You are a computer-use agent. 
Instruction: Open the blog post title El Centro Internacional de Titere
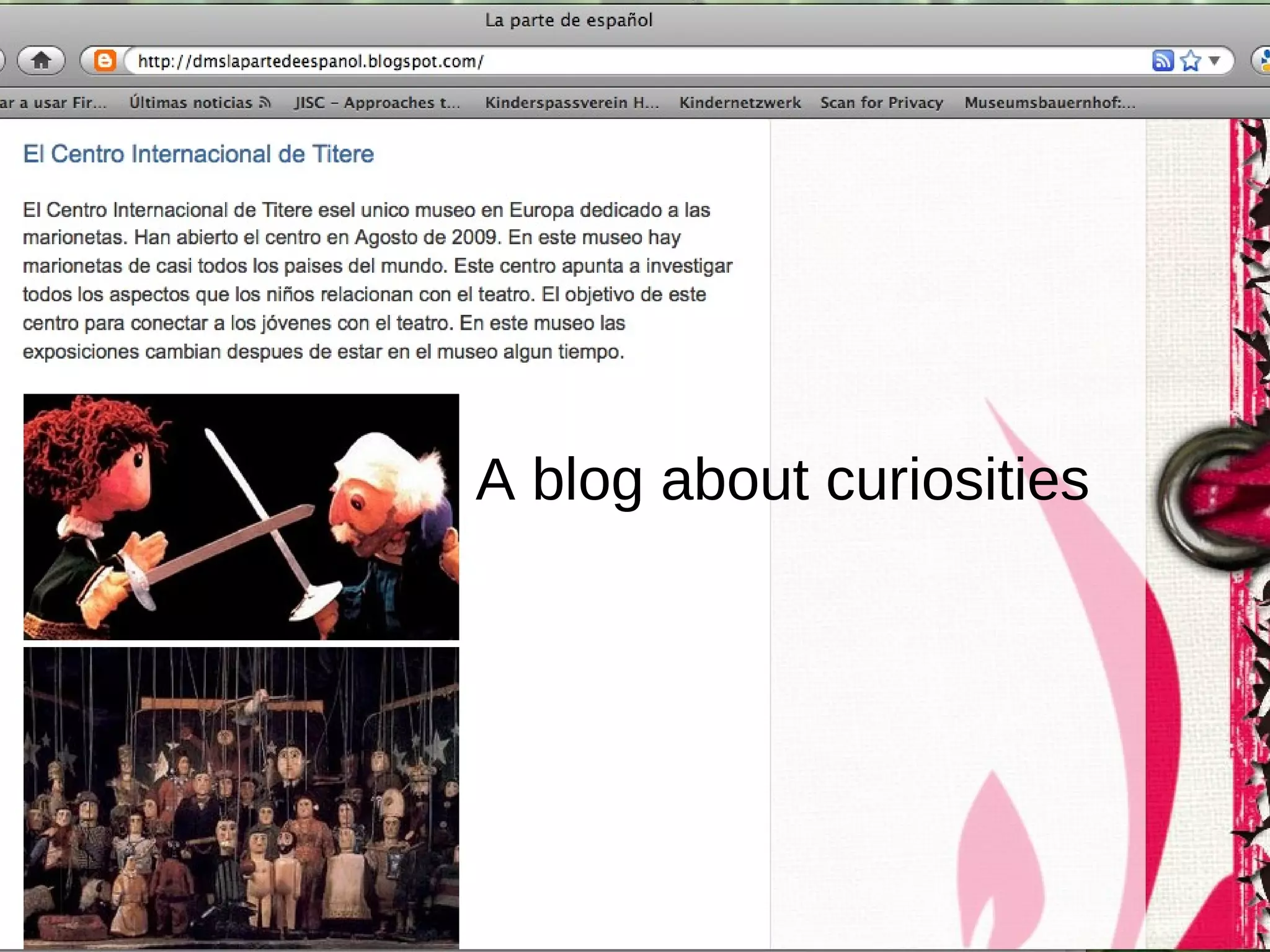(x=198, y=154)
